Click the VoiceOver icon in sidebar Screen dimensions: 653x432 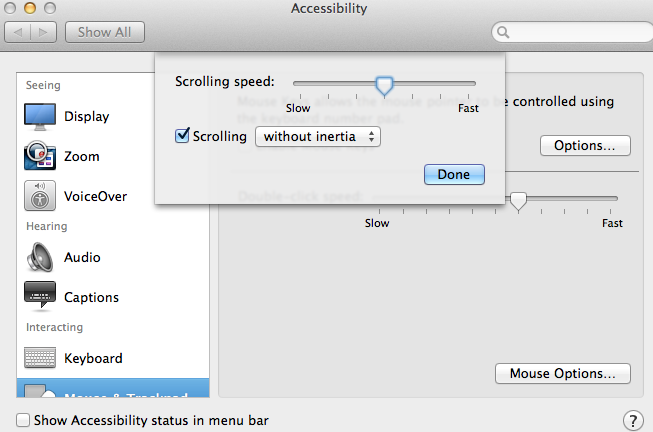point(39,197)
